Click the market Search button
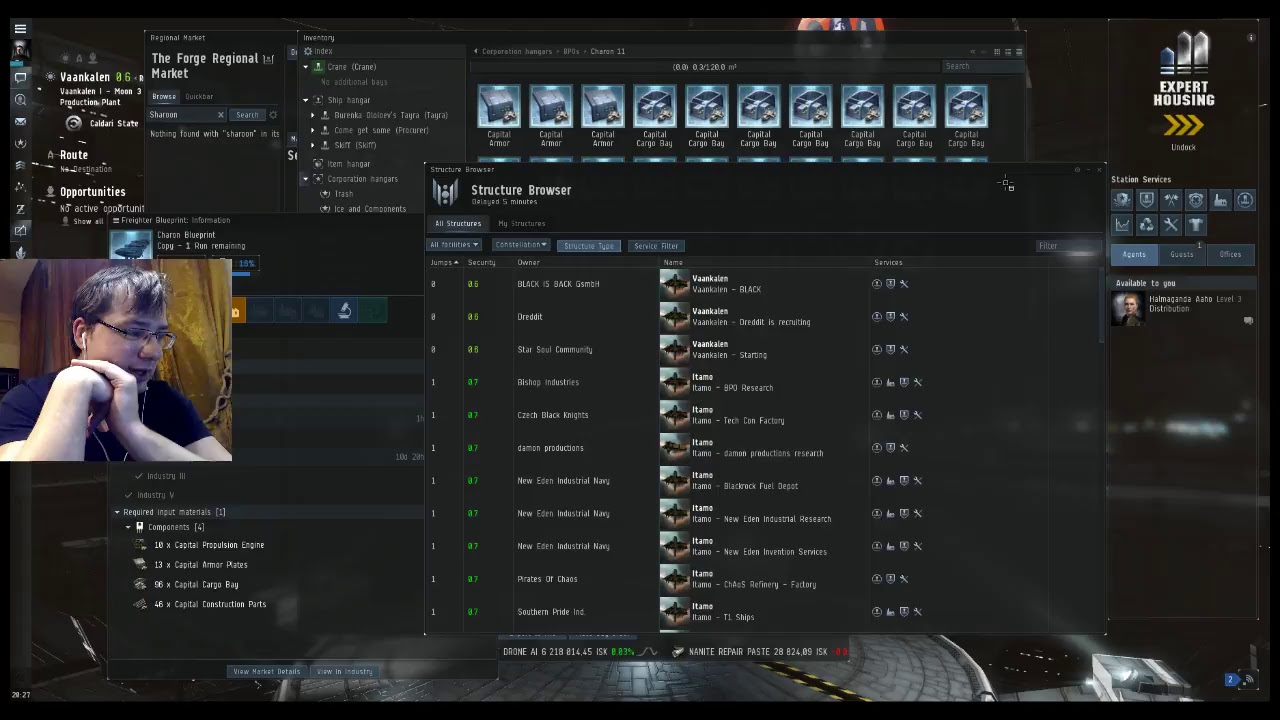This screenshot has height=720, width=1280. pyautogui.click(x=247, y=115)
